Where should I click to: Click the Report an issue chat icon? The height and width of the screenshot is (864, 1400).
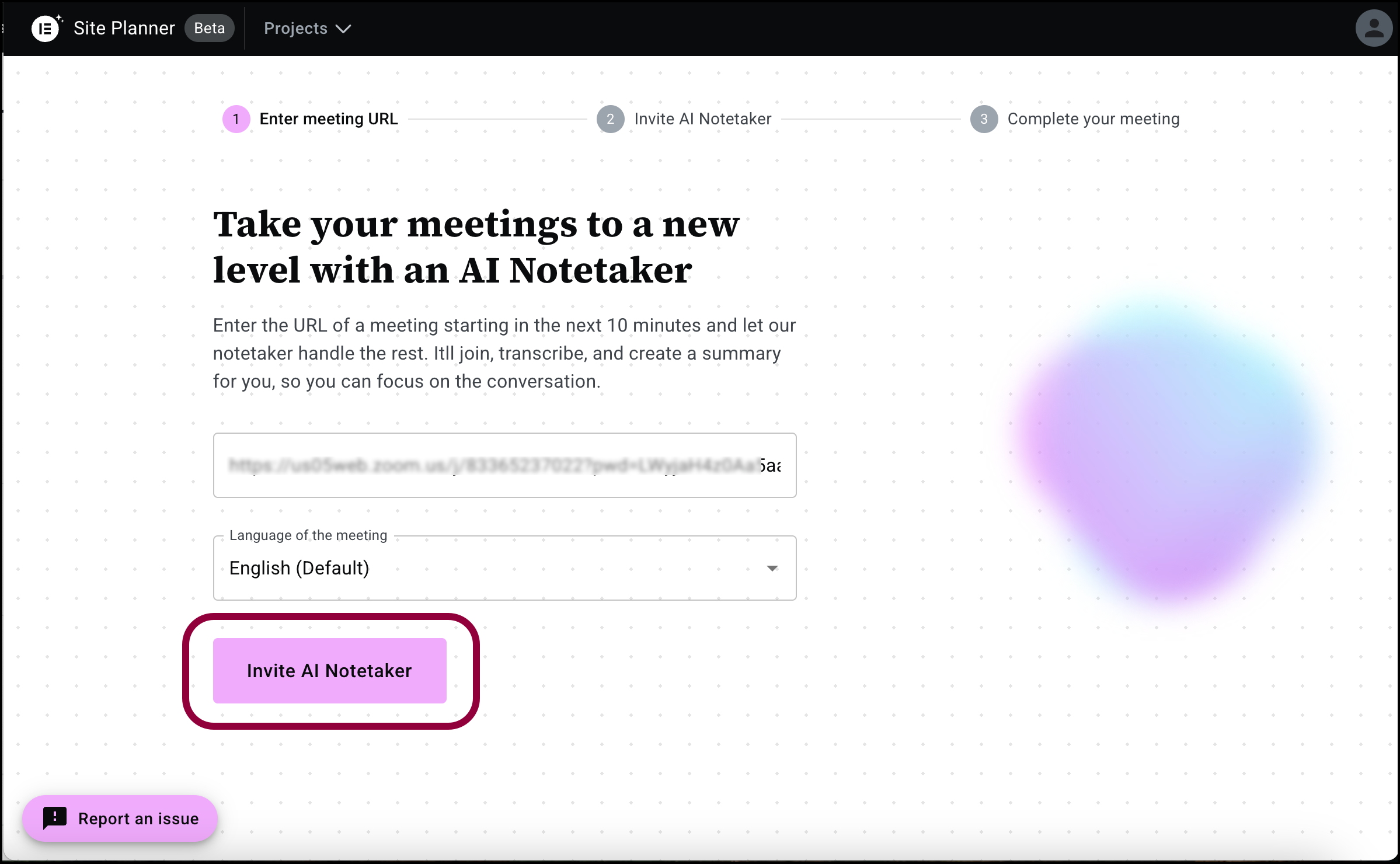(x=55, y=818)
